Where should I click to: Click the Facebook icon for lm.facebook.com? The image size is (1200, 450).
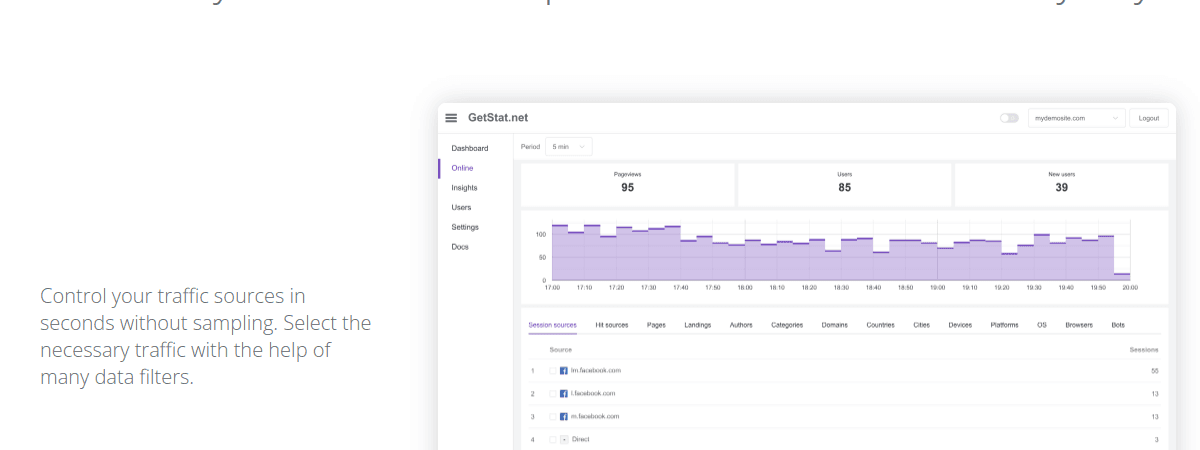coord(564,371)
